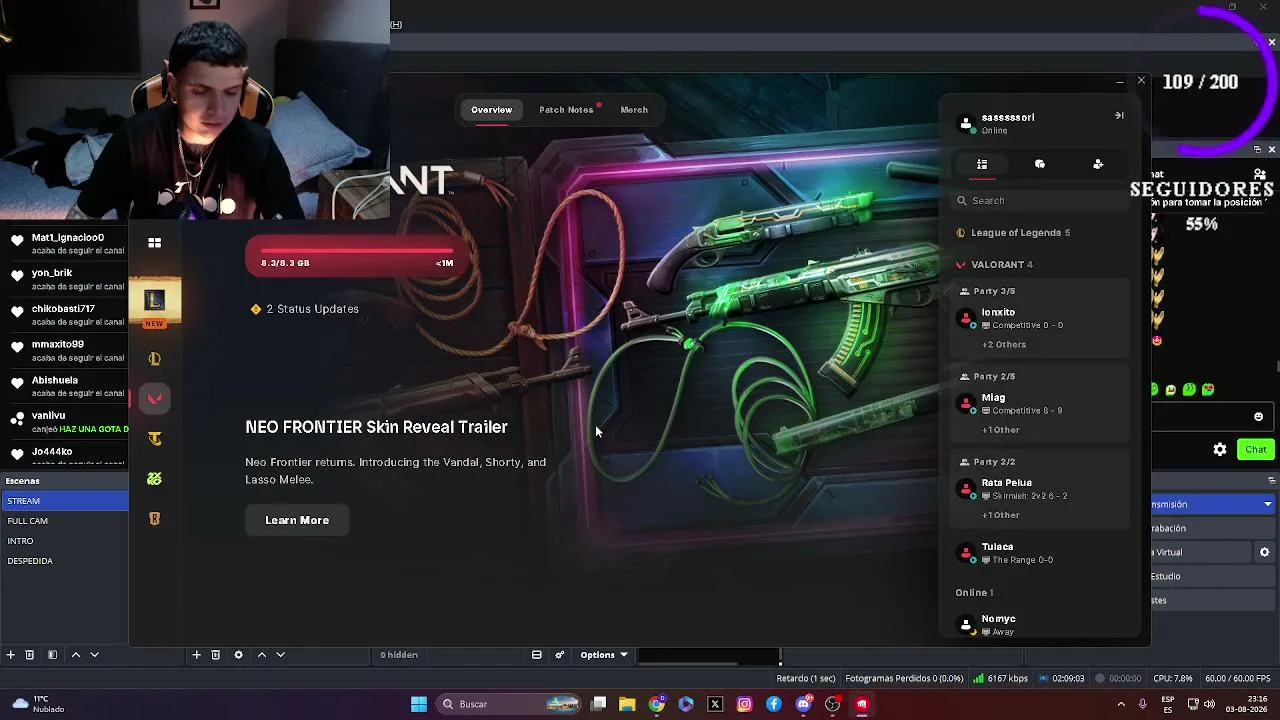Open the chat settings gear
The image size is (1280, 720).
tap(1220, 450)
